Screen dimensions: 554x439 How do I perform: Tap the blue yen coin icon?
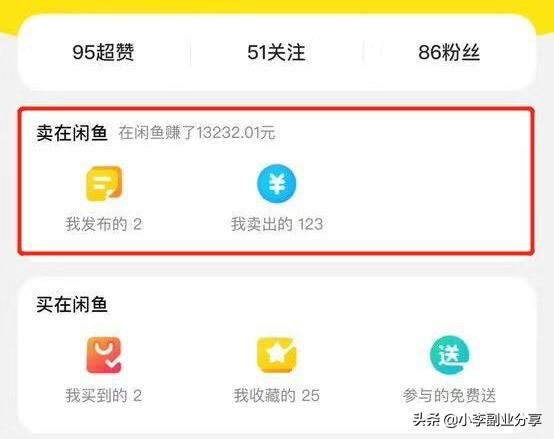pos(277,184)
